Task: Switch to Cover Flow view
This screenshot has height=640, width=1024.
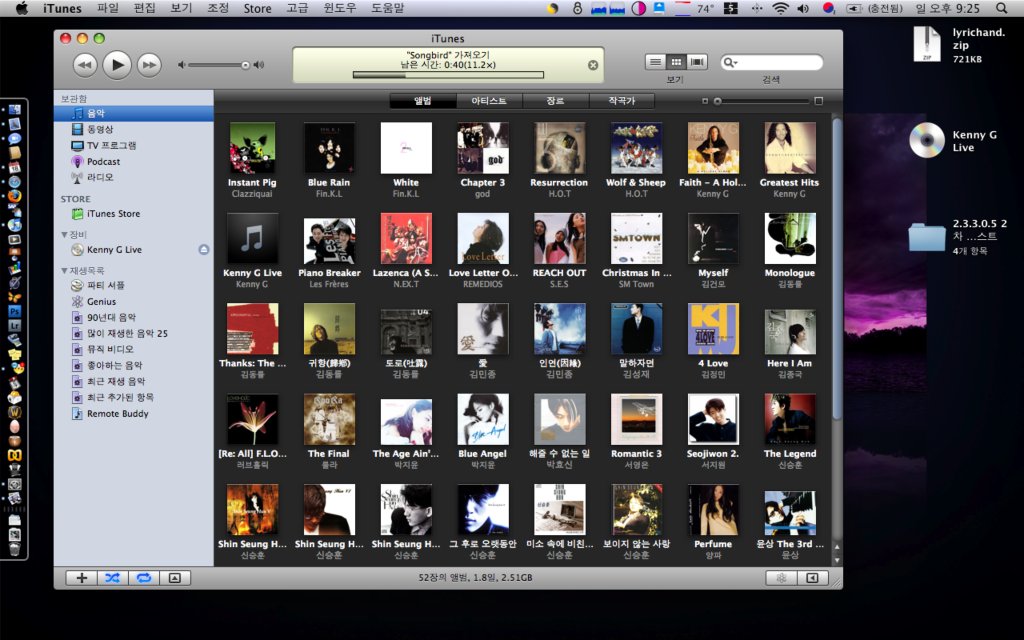Action: tap(697, 62)
